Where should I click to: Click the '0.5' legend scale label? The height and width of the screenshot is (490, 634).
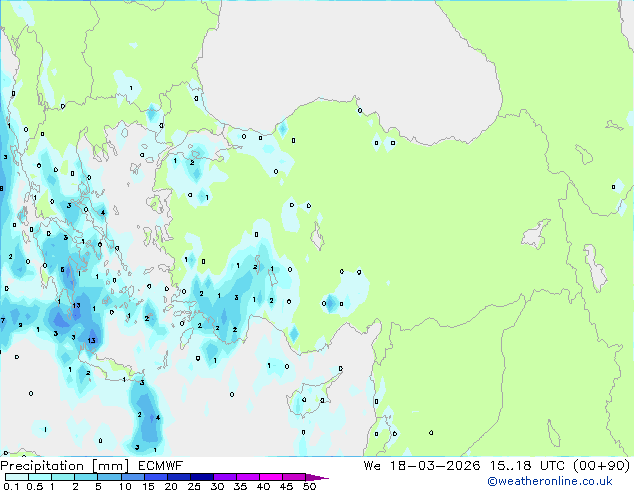pyautogui.click(x=35, y=486)
